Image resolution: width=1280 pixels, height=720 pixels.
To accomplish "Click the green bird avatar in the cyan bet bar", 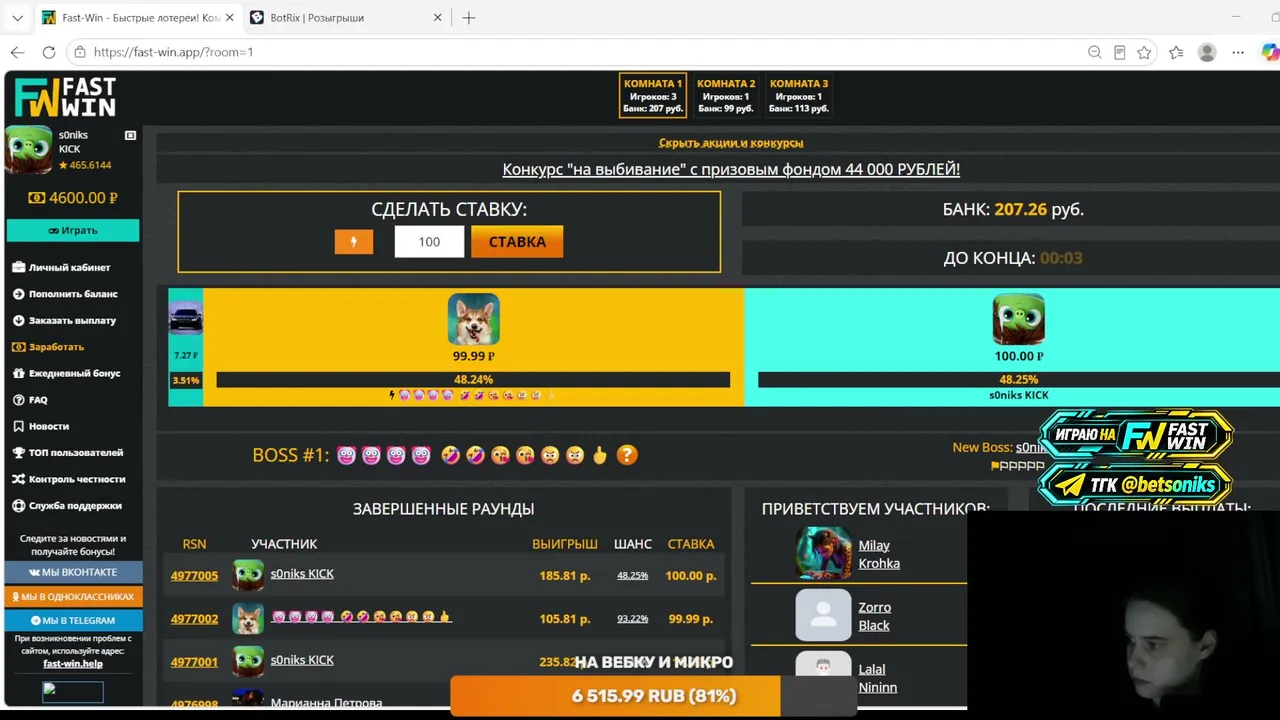I will tap(1018, 319).
